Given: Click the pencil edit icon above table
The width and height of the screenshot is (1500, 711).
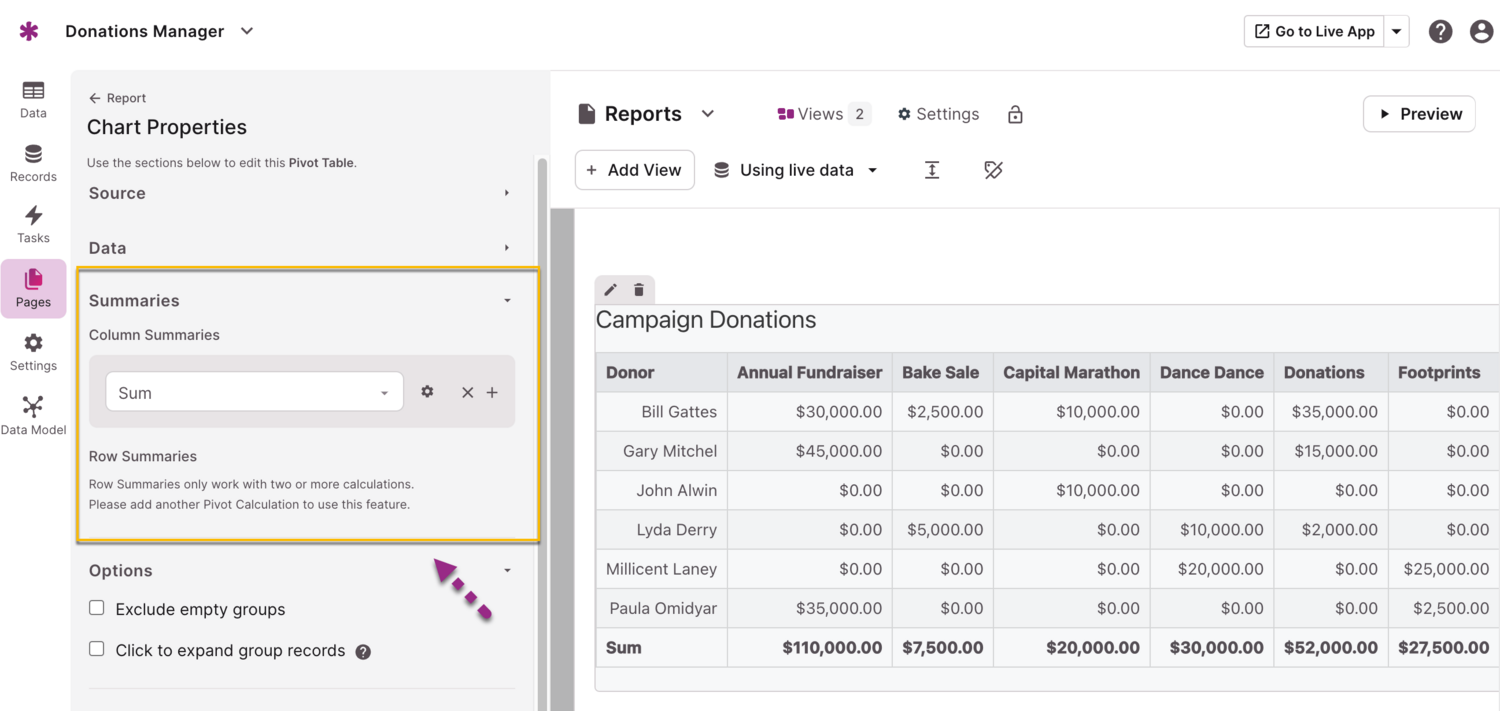Looking at the screenshot, I should (610, 290).
